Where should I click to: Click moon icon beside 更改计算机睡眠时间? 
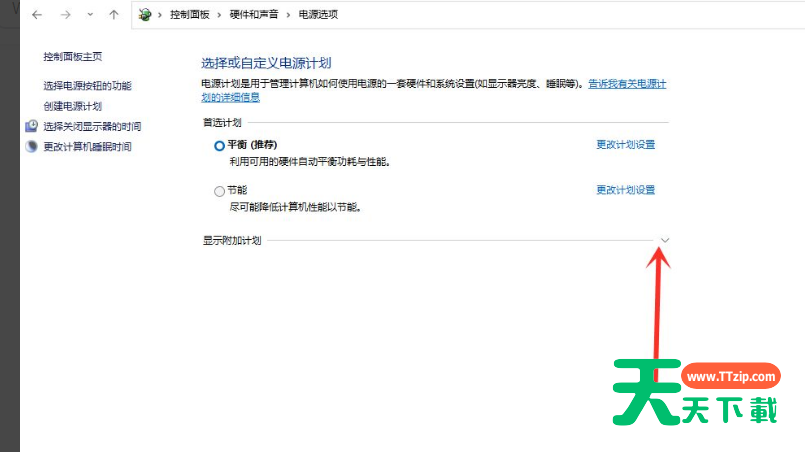tap(31, 146)
